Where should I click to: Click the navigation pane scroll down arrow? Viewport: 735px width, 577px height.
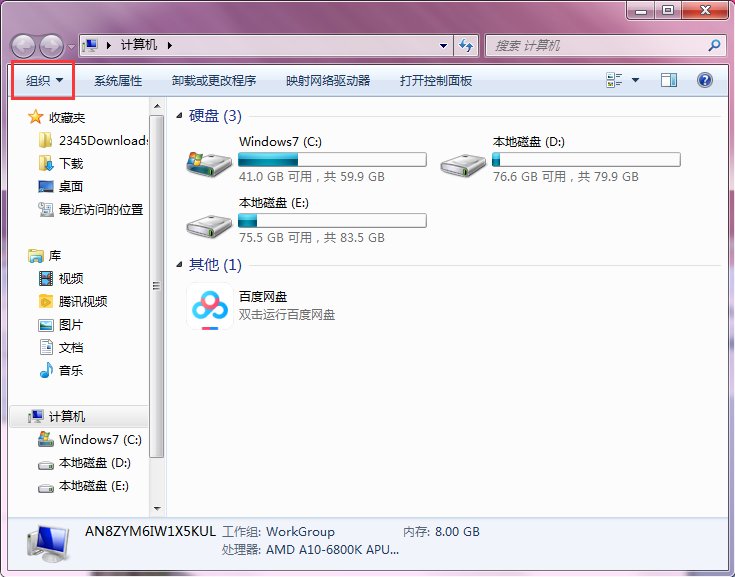coord(157,509)
